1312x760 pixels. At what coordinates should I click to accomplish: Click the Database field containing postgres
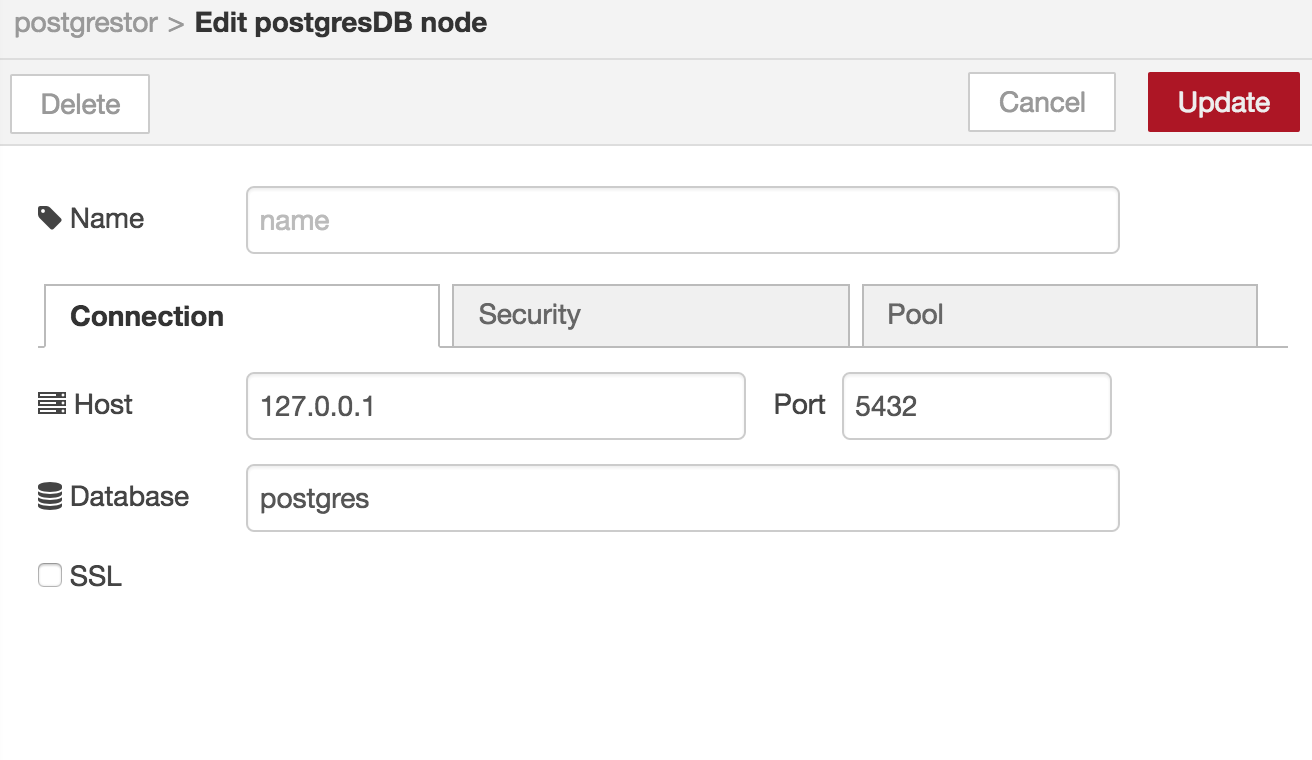[683, 498]
